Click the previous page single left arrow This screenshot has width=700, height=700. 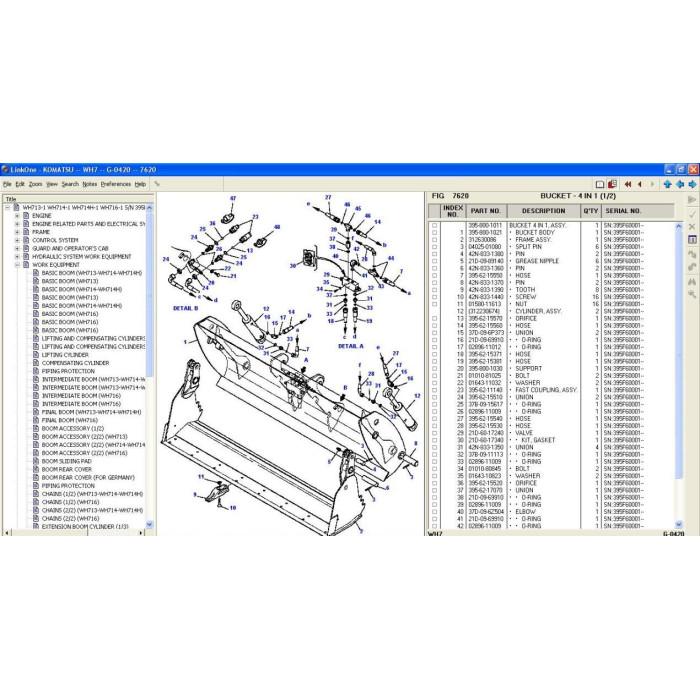point(640,184)
